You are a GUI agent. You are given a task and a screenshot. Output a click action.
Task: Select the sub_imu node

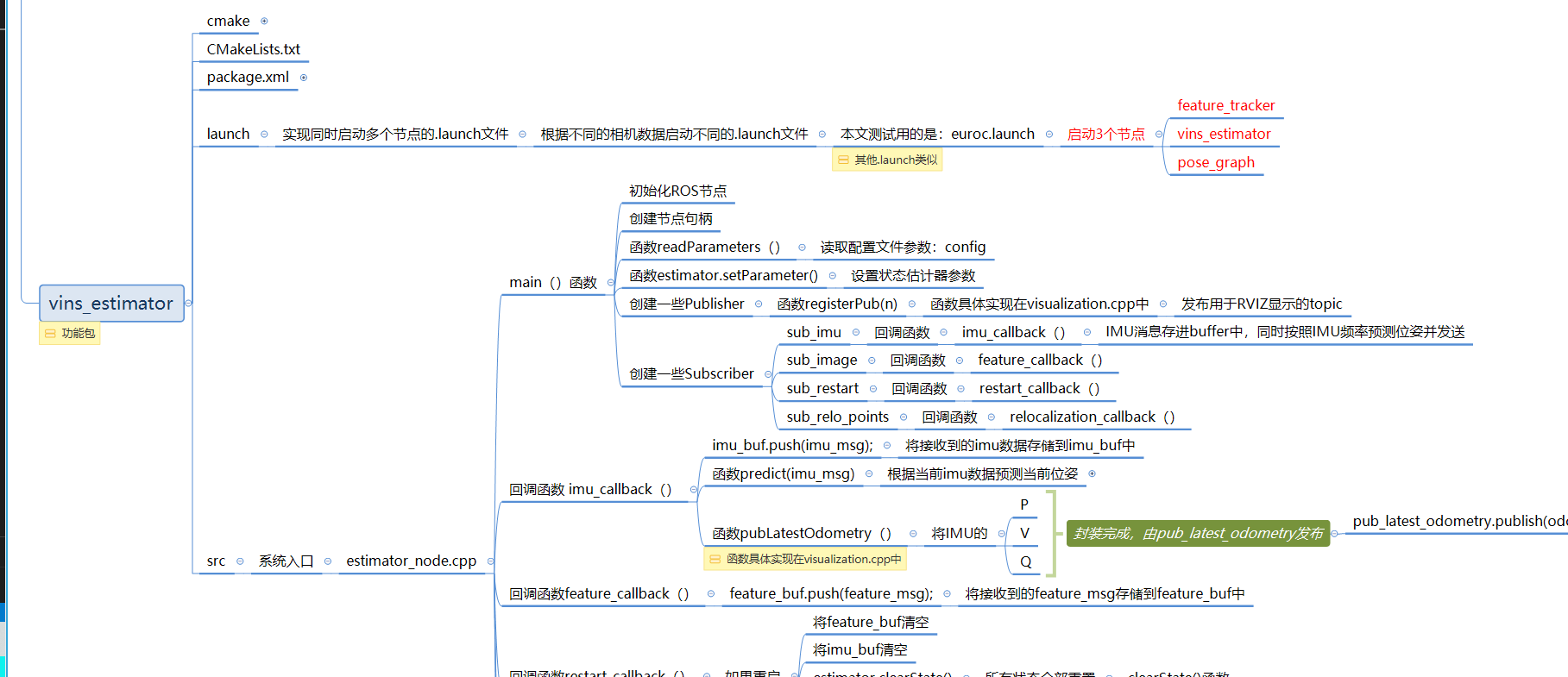(814, 333)
